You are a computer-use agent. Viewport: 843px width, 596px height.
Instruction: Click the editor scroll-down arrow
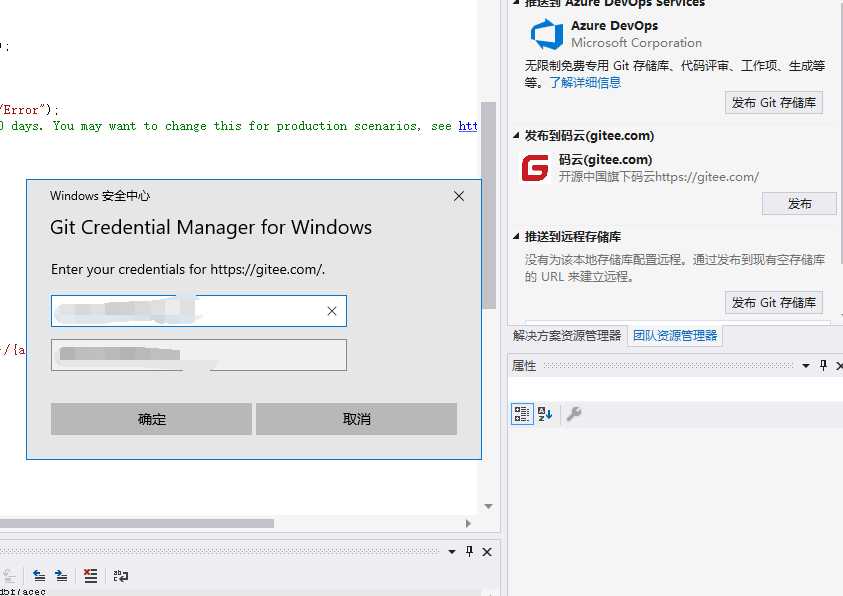pos(488,506)
